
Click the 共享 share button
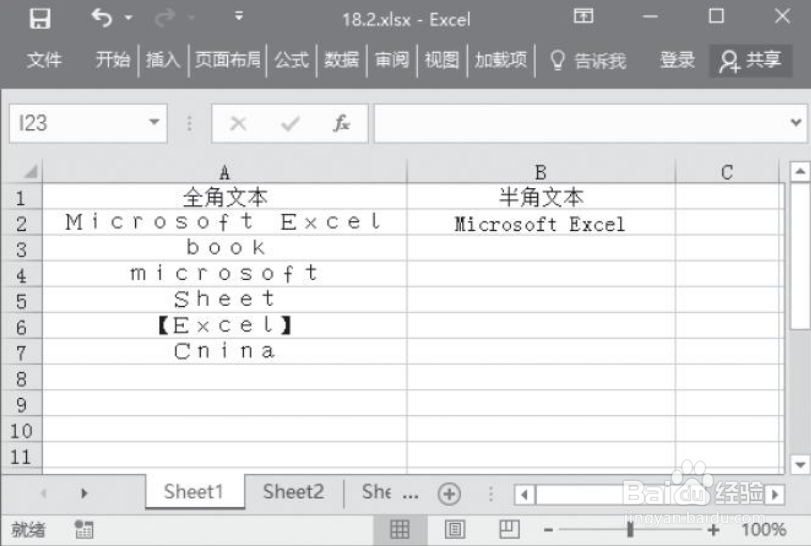tap(750, 61)
